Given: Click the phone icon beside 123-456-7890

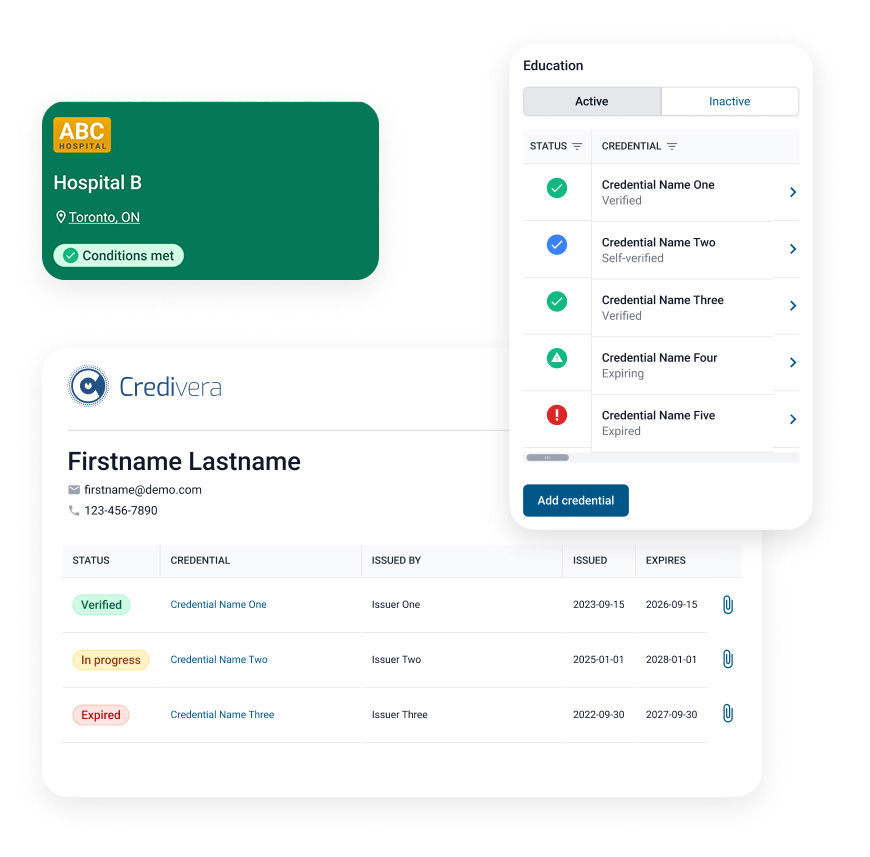Looking at the screenshot, I should pyautogui.click(x=73, y=510).
